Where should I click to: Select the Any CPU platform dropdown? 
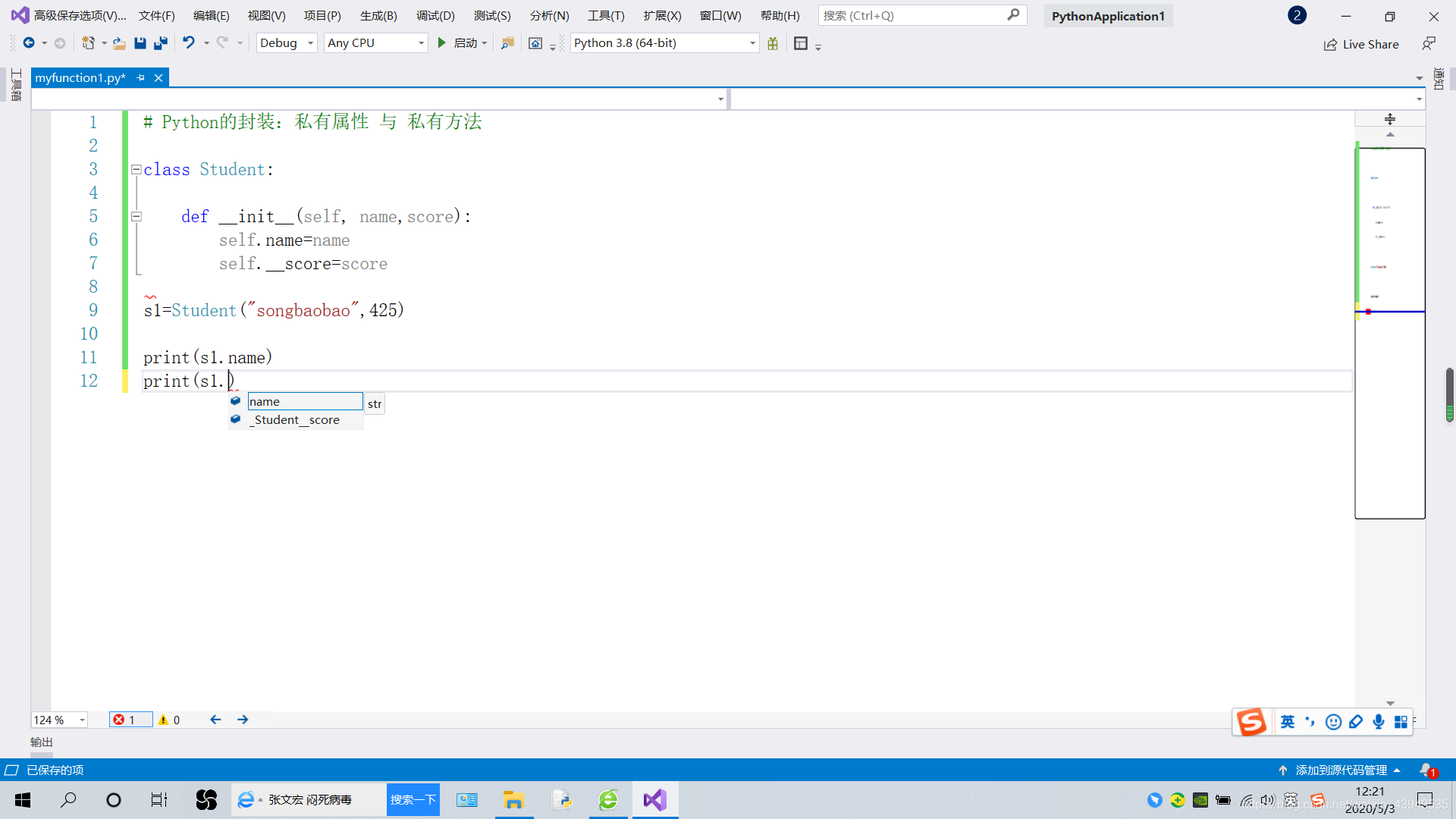[376, 42]
